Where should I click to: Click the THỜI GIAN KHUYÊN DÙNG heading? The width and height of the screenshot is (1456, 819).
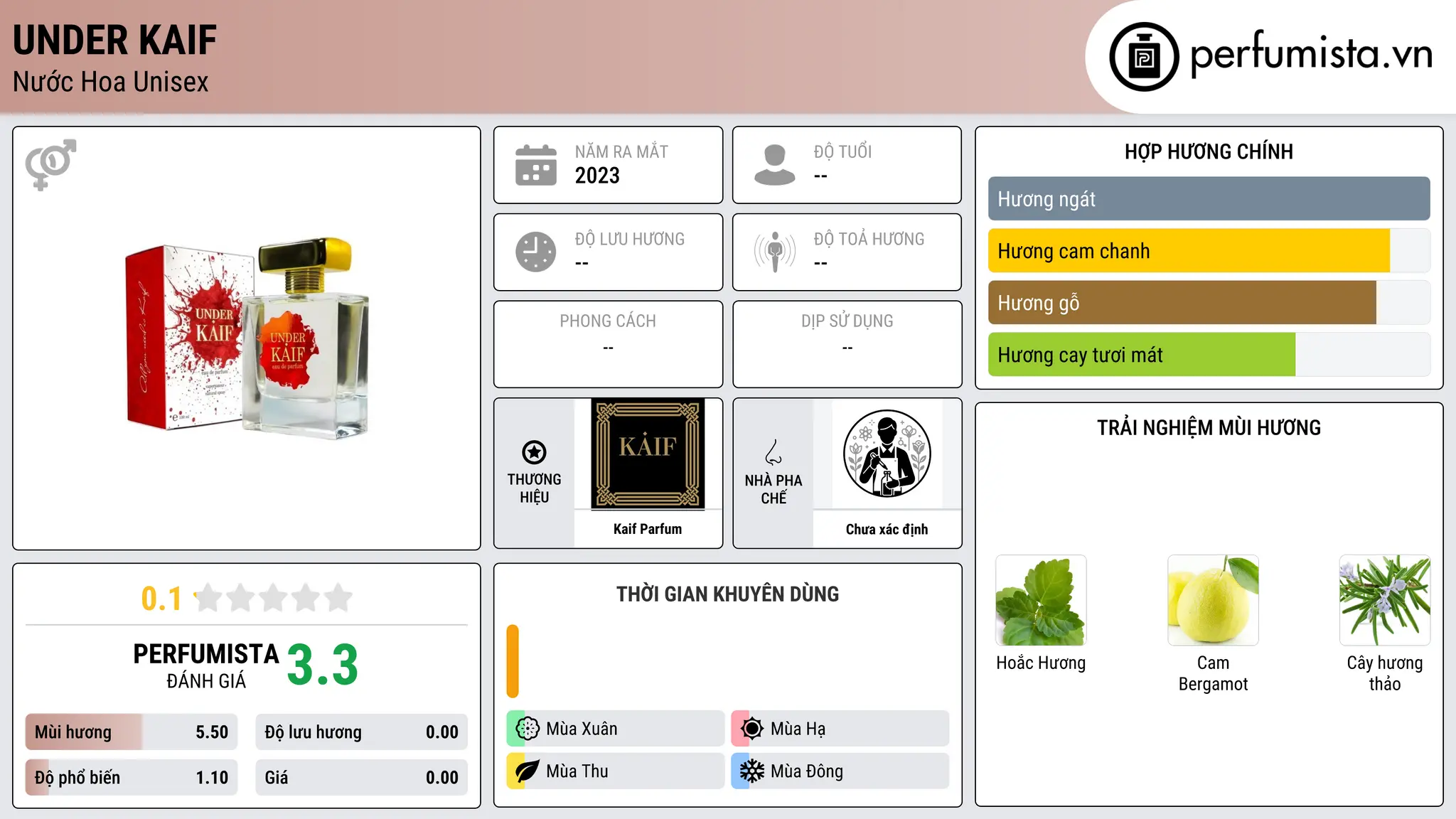tap(727, 594)
